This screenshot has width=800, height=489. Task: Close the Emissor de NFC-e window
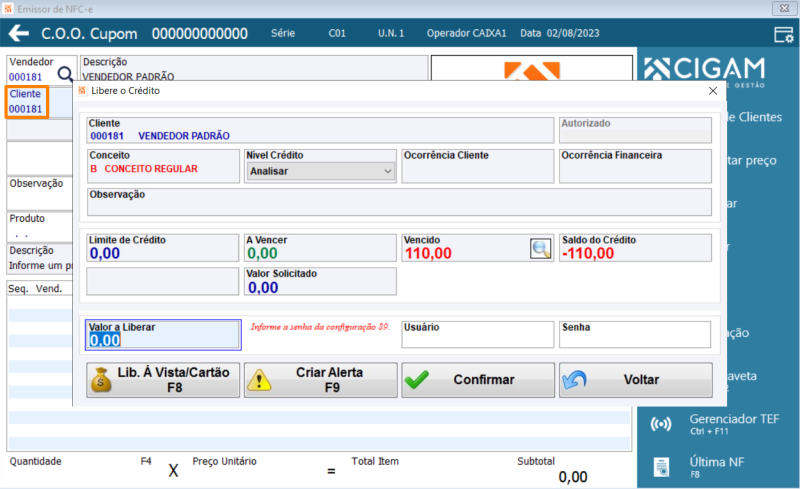784,8
